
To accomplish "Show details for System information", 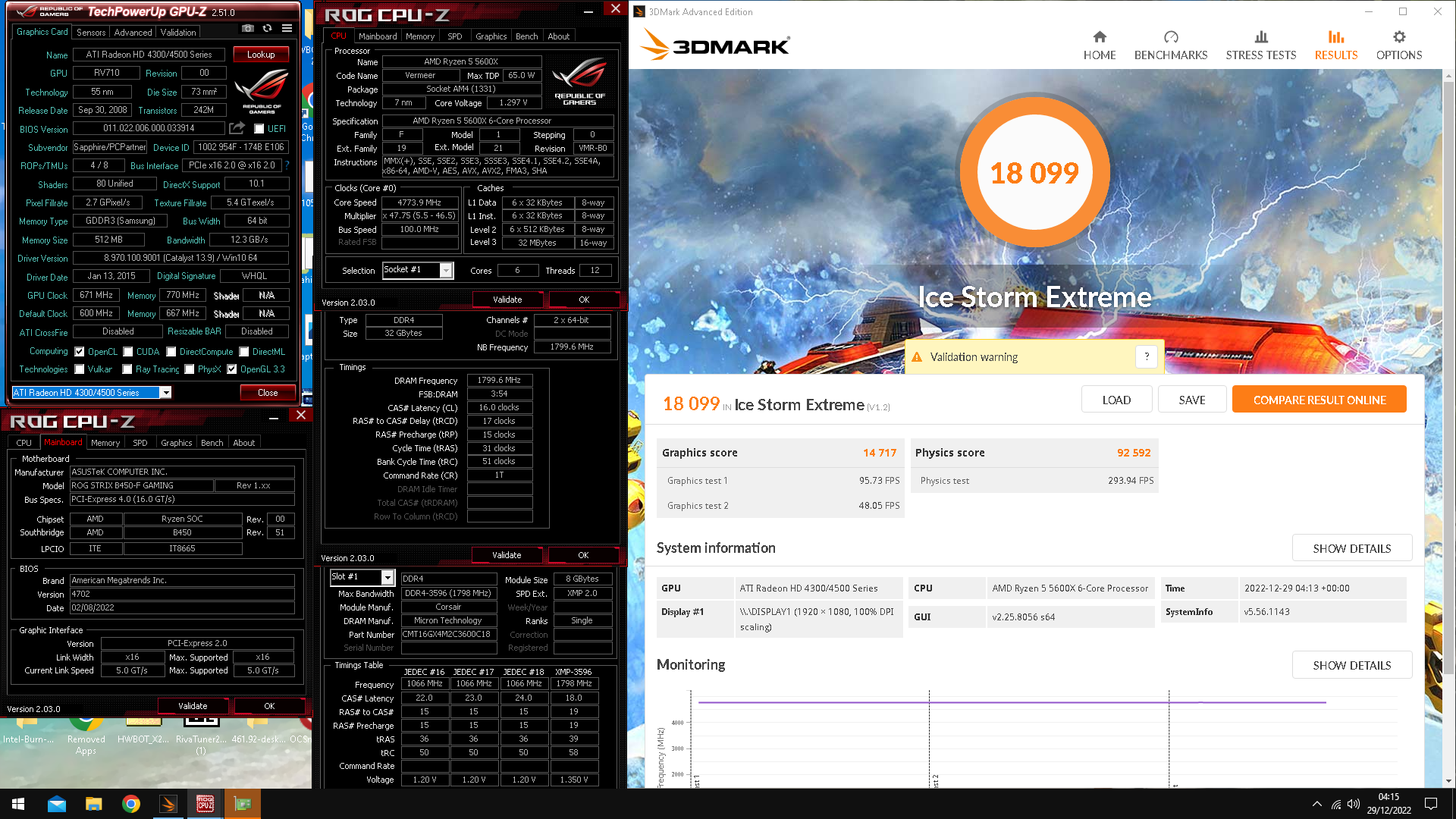I will click(x=1352, y=548).
